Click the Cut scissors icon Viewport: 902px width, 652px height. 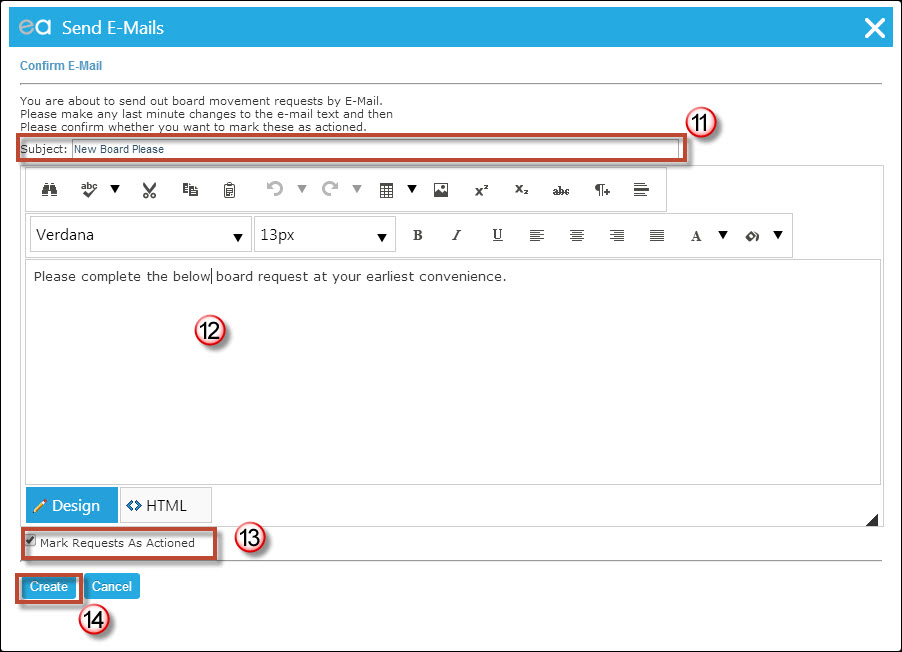point(150,190)
